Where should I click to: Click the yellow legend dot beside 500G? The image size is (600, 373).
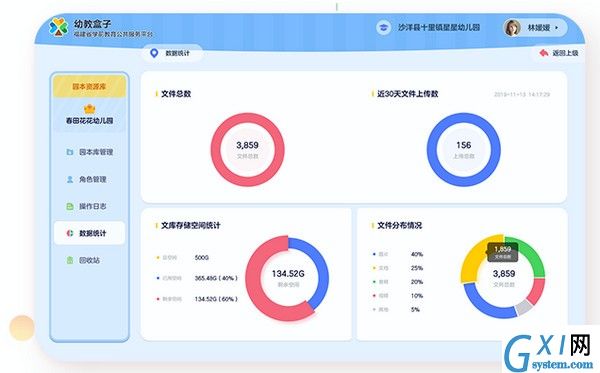[x=158, y=257]
